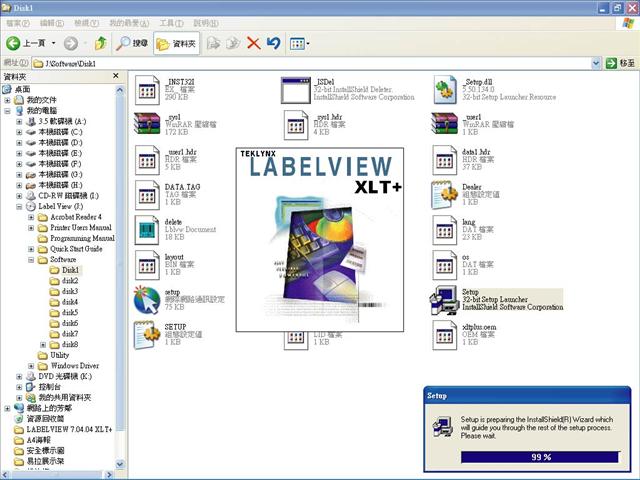Click the move-to folder toolbar icon
The height and width of the screenshot is (480, 640).
tap(213, 43)
